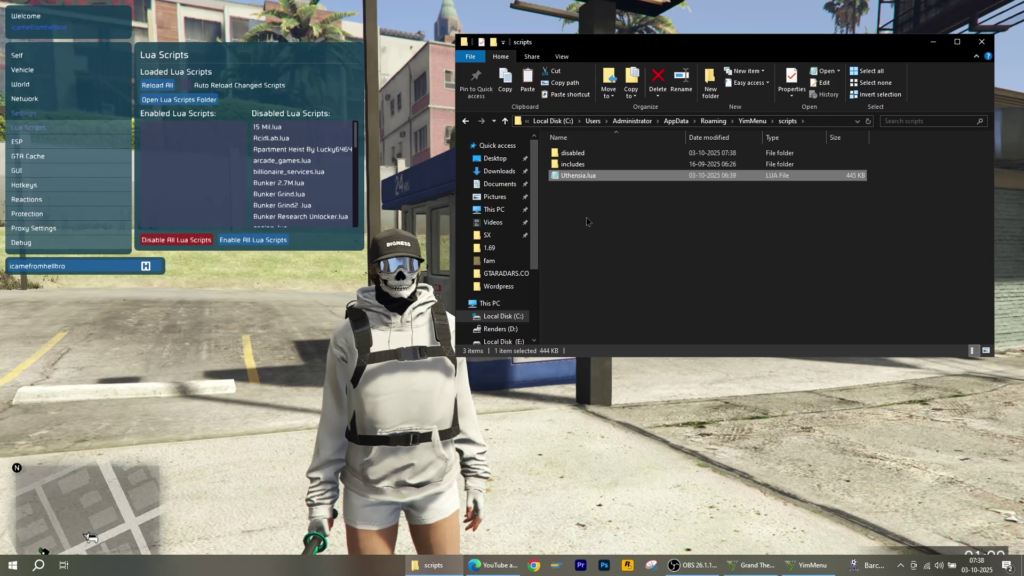Open New item dropdown
The width and height of the screenshot is (1024, 576).
[x=744, y=71]
